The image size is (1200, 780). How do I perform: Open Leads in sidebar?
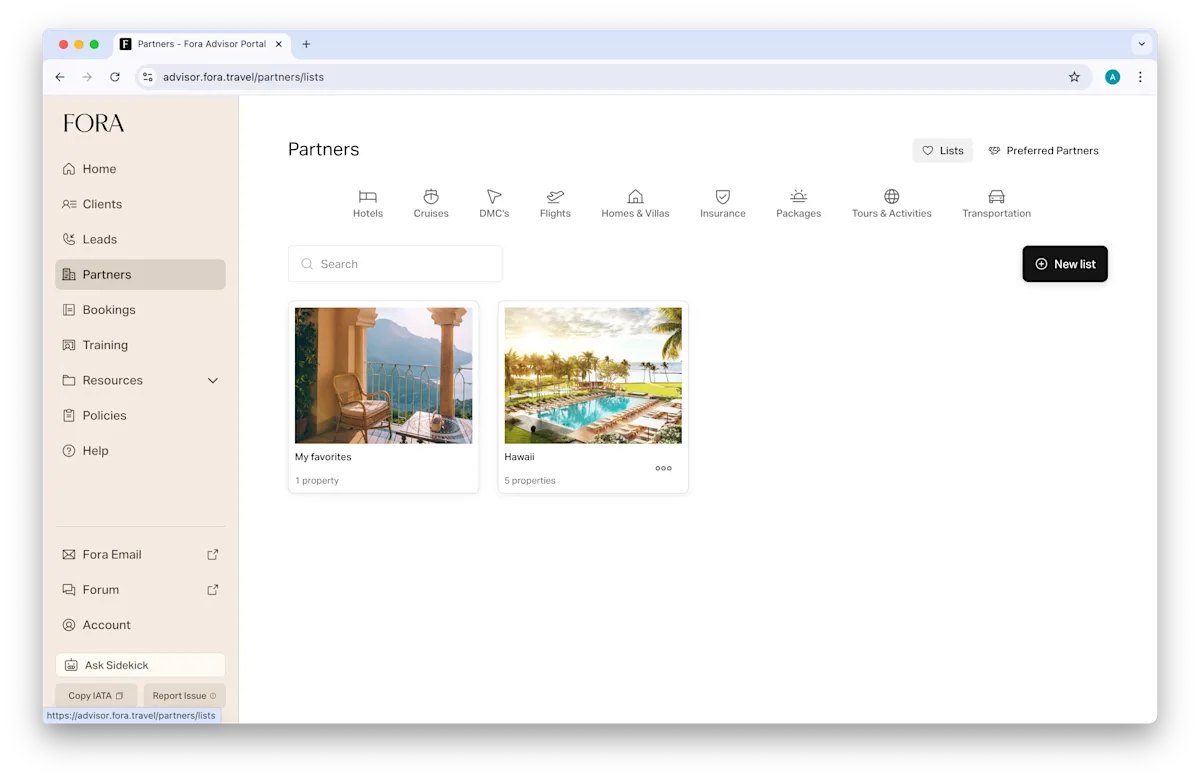click(x=140, y=239)
